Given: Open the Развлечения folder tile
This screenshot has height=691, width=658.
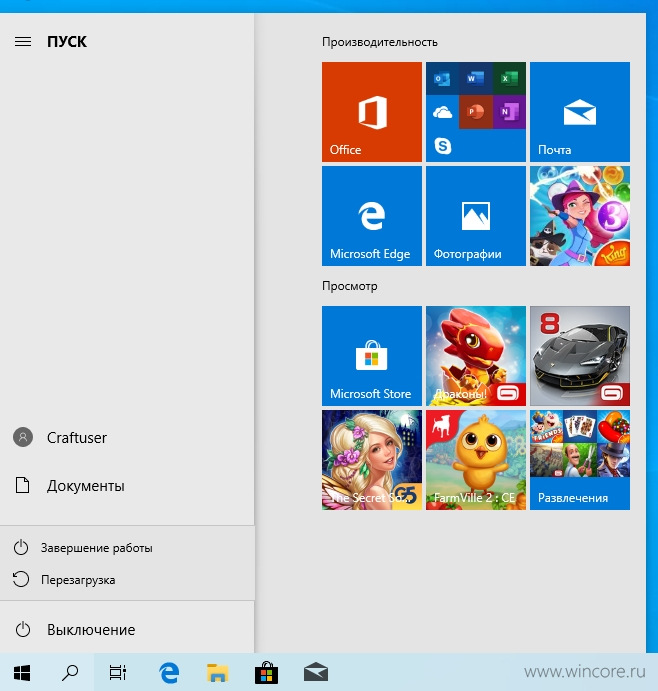Looking at the screenshot, I should point(580,460).
